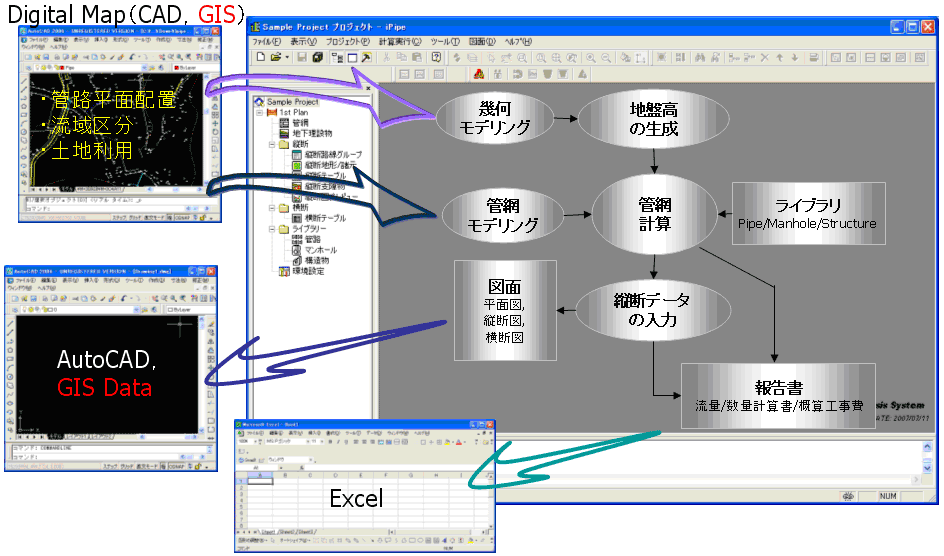Screen dimensions: 944x556
Task: Click the Cut scissors icon
Action: coord(386,58)
